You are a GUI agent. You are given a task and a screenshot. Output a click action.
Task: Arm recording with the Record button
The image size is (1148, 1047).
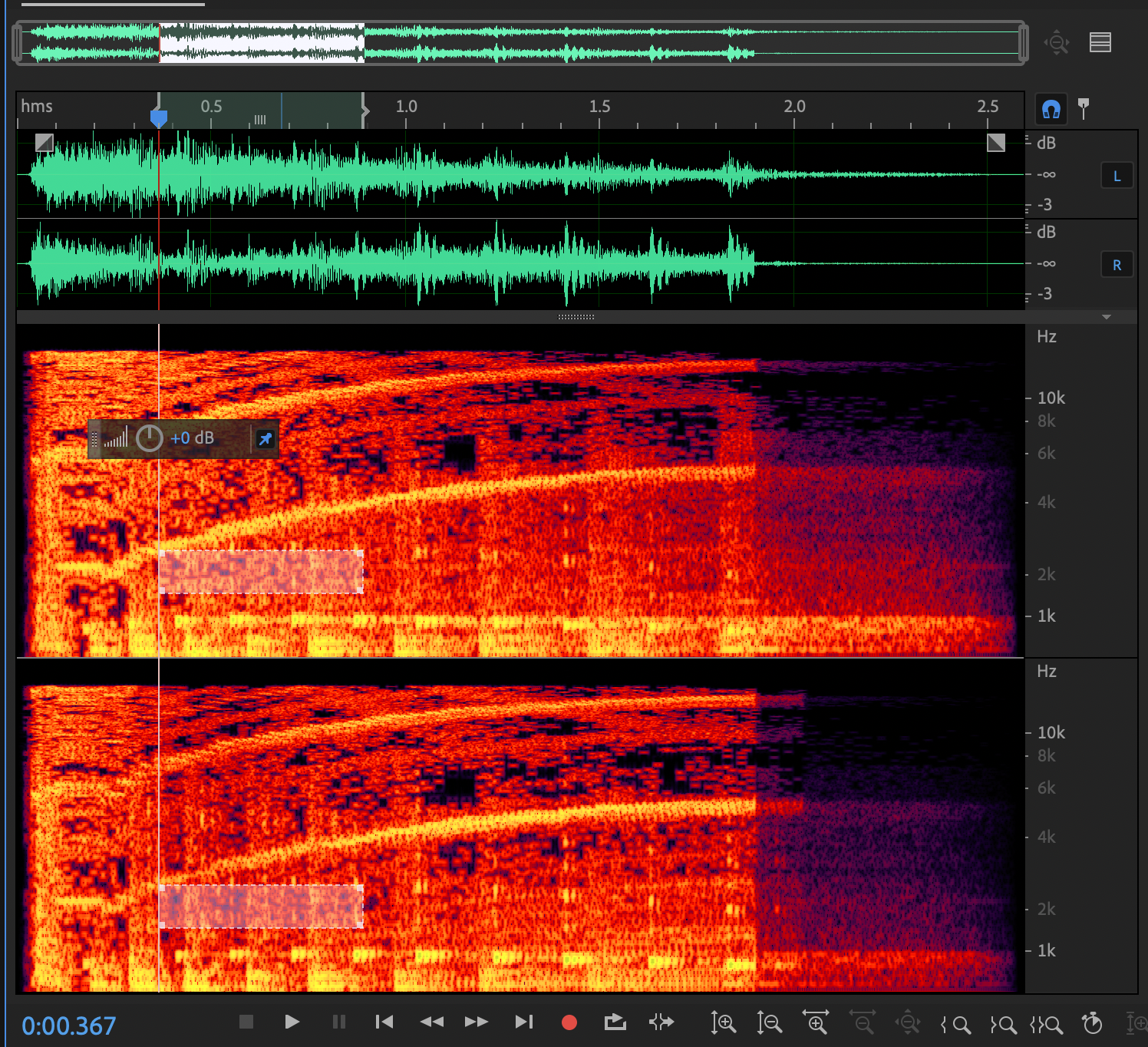tap(569, 1022)
